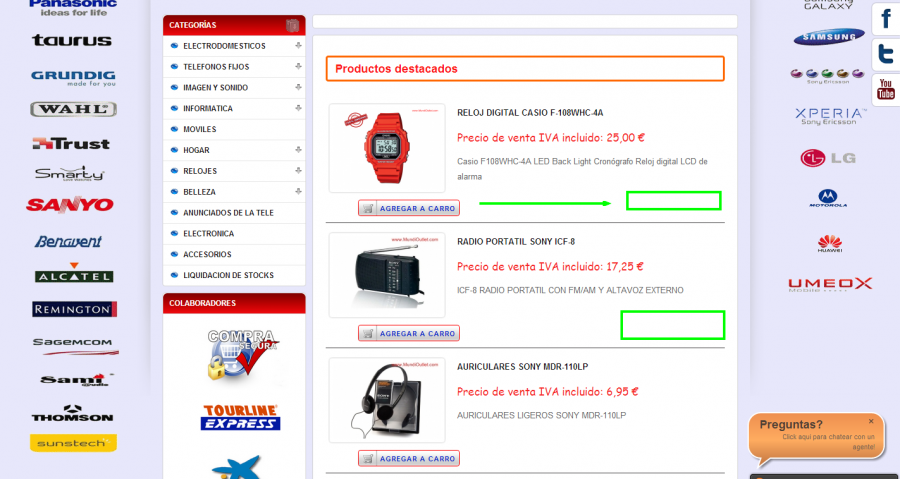The width and height of the screenshot is (900, 479).
Task: Click the Sagemcom brand logo
Action: click(x=75, y=346)
